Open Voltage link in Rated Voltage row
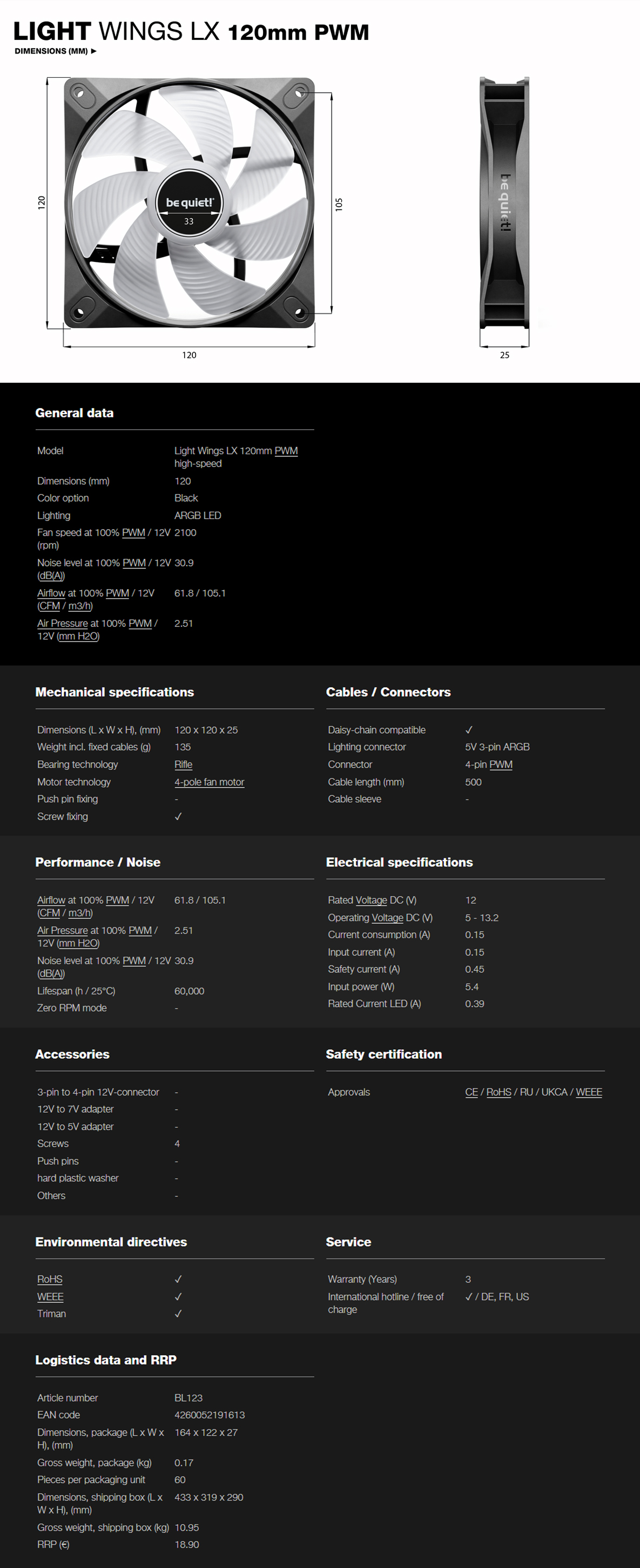 coord(371,900)
